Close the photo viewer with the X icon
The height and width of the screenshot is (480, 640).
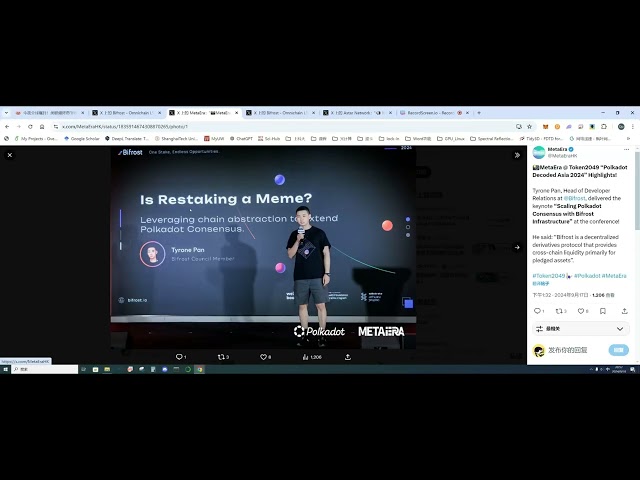point(10,155)
